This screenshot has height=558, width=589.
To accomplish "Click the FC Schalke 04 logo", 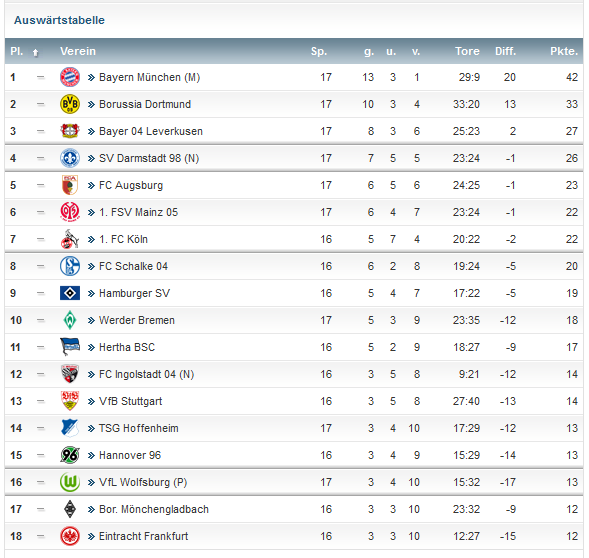I will 70,266.
